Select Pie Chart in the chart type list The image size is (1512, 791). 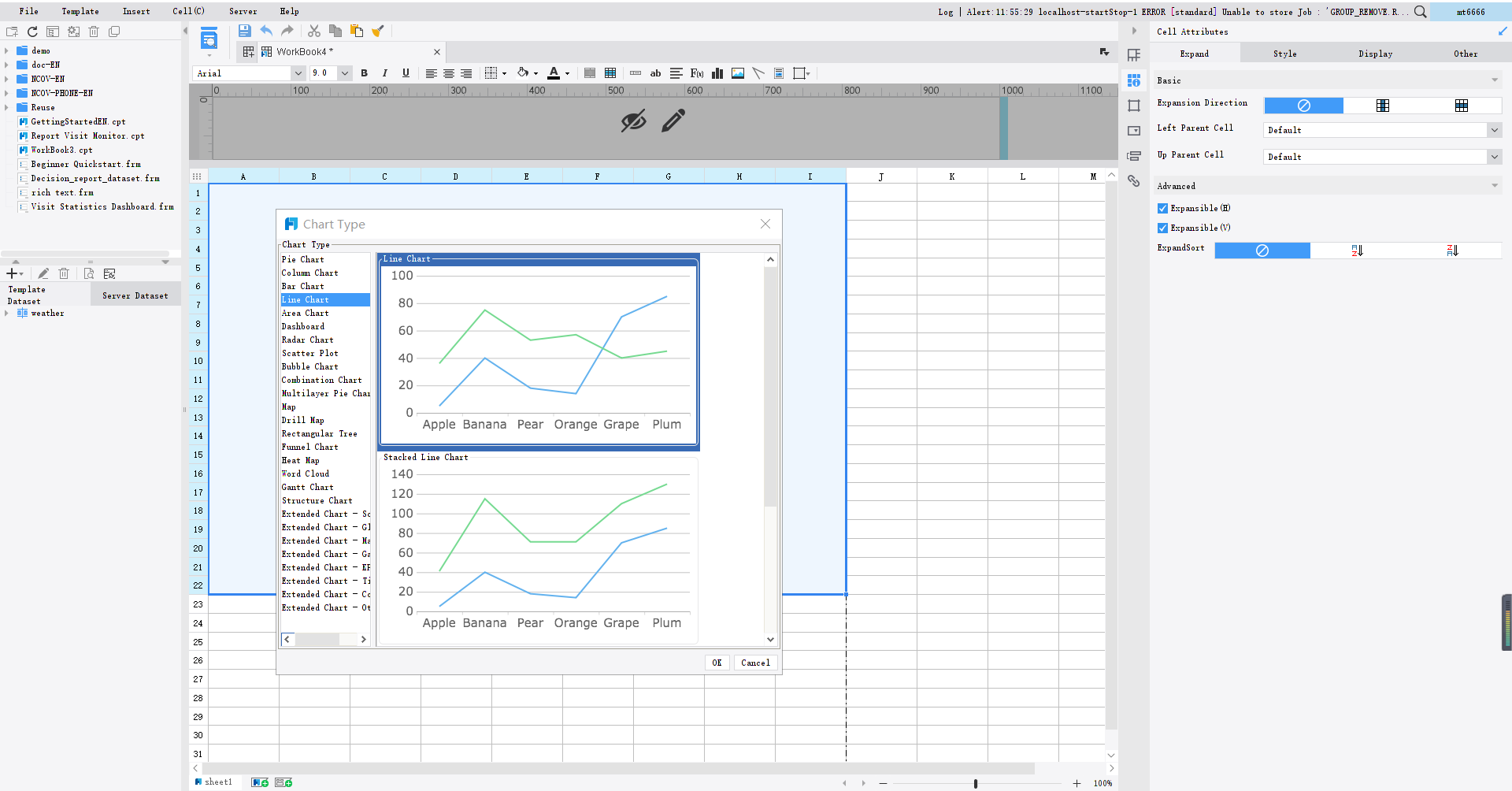[x=302, y=259]
